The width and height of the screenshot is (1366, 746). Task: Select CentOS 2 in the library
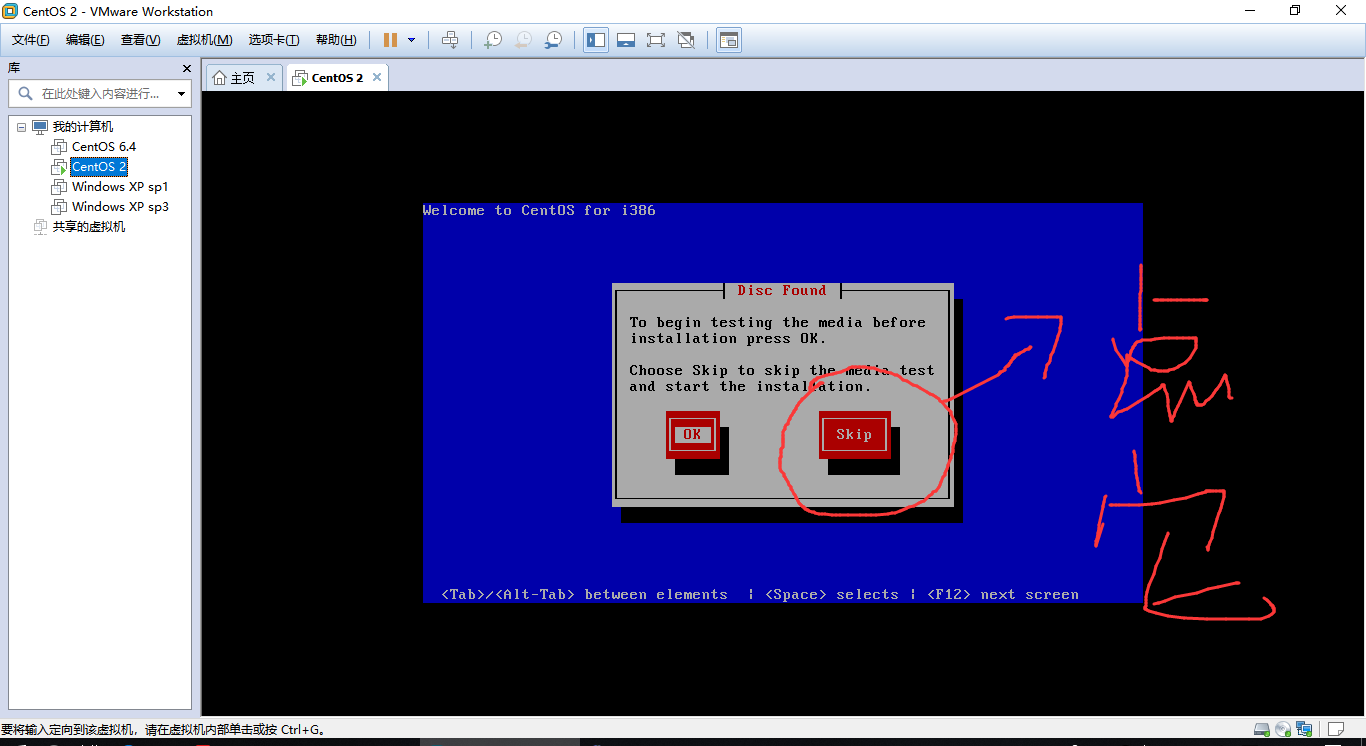tap(99, 167)
